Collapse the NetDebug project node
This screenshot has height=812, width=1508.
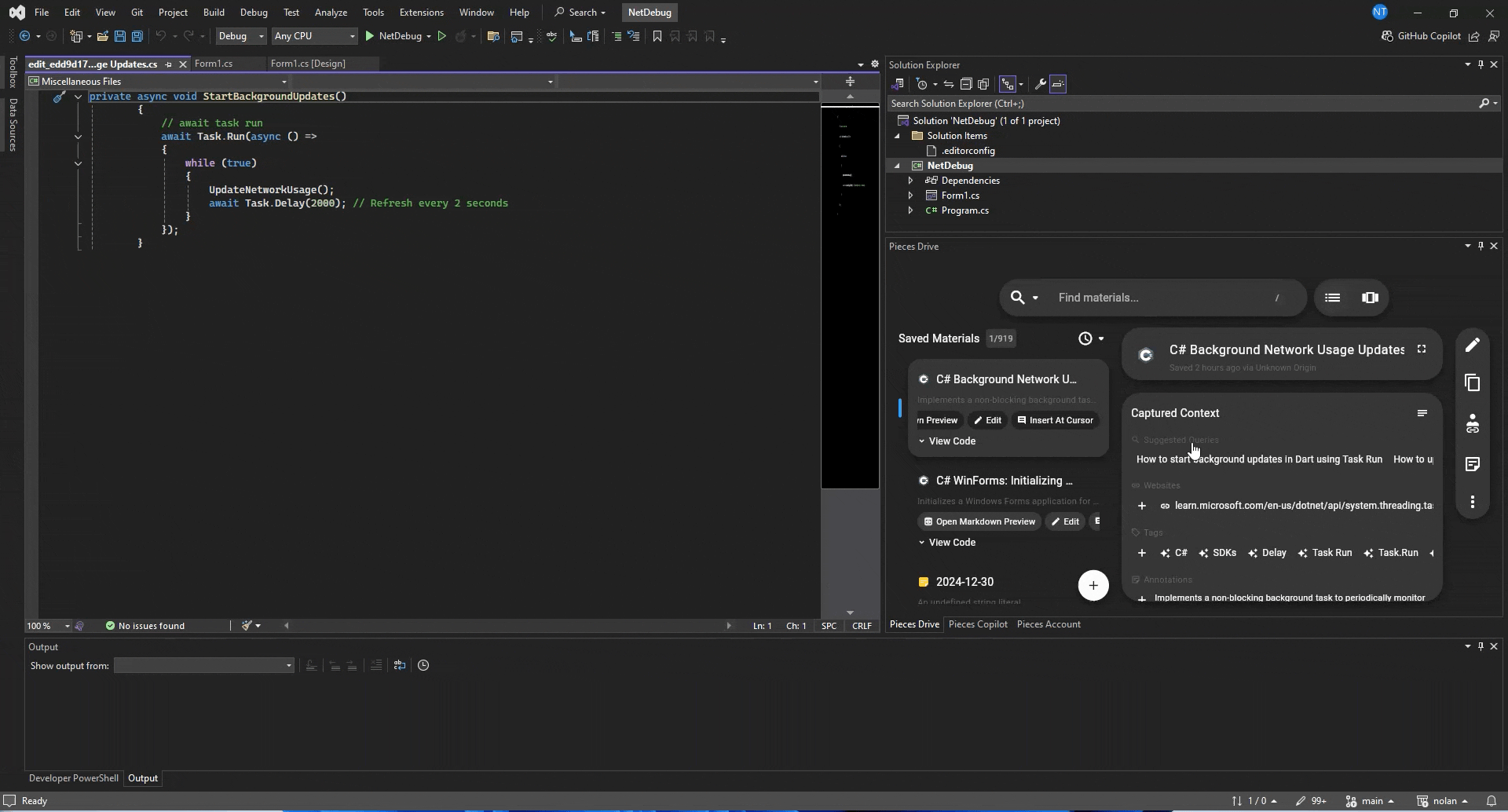tap(897, 166)
